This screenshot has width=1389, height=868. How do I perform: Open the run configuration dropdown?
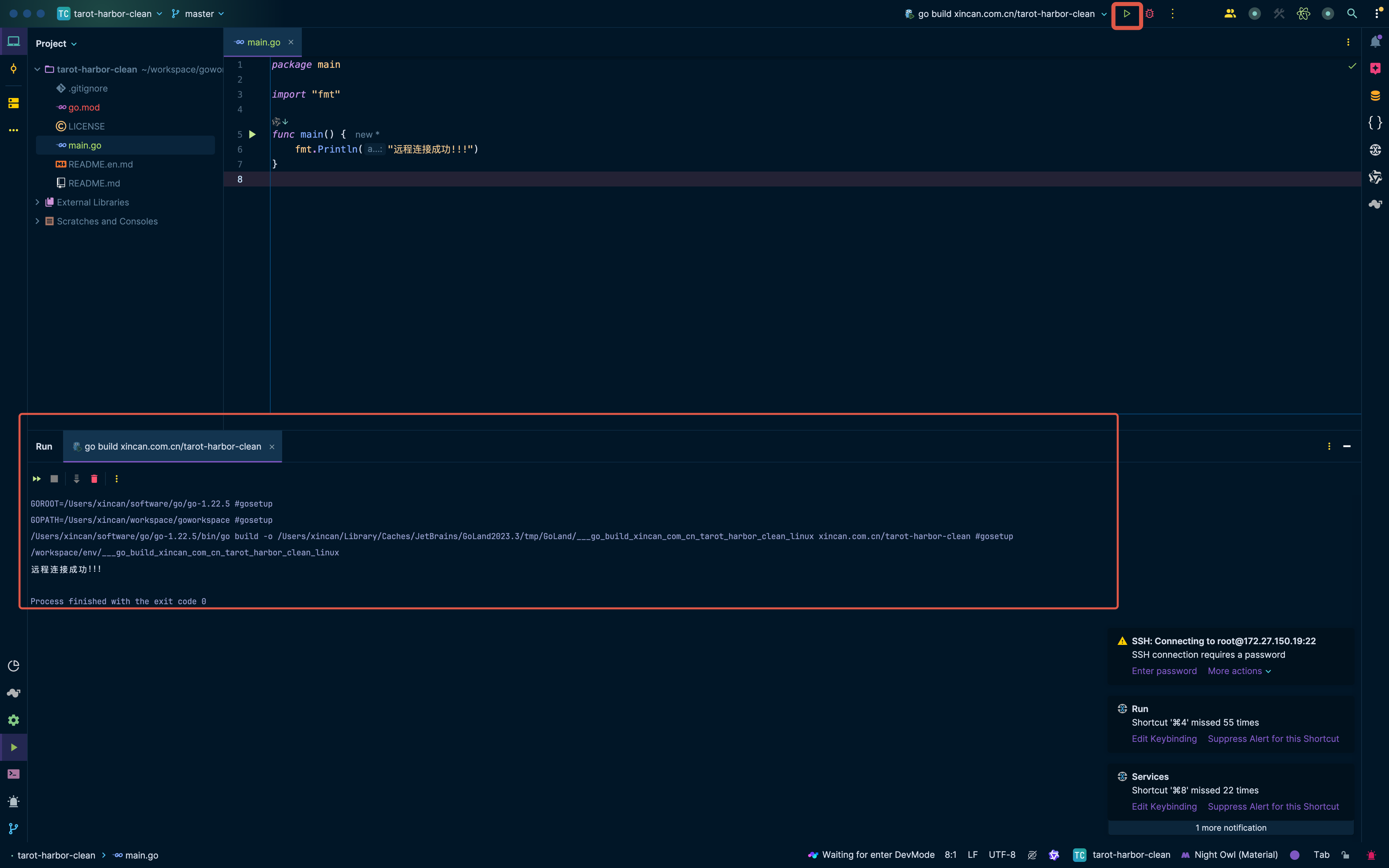pyautogui.click(x=1006, y=14)
